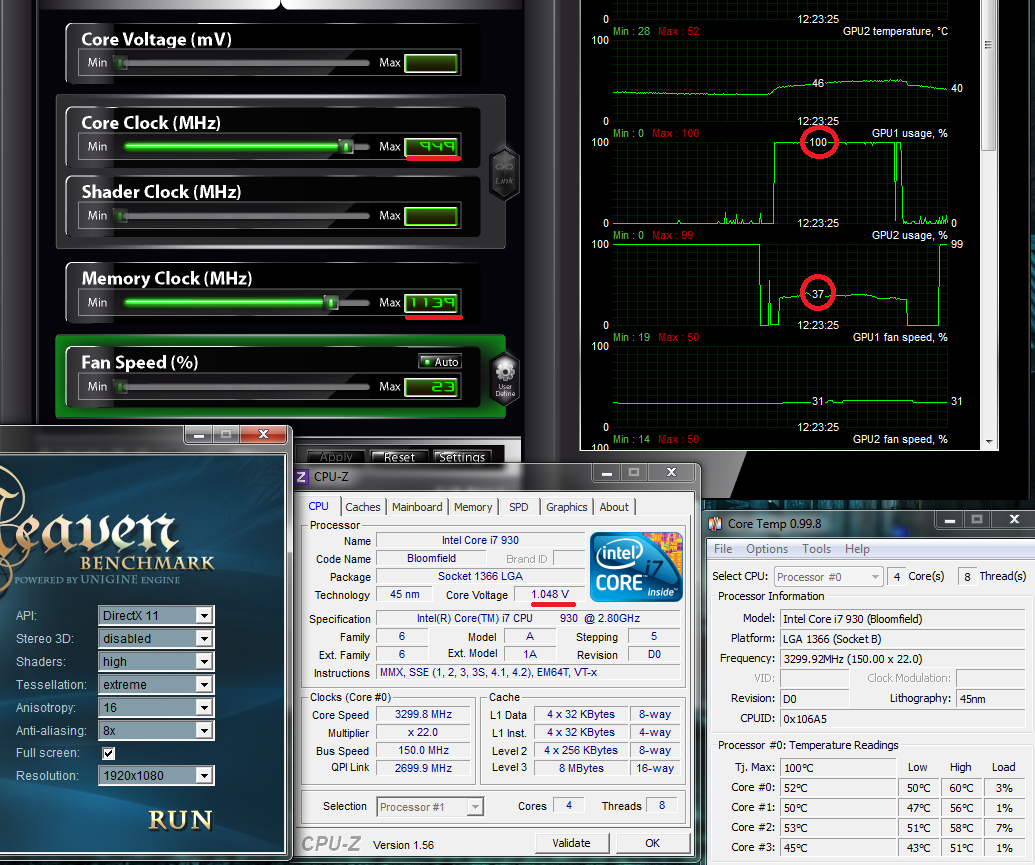Click the Fan Speed slider handle

tap(121, 386)
